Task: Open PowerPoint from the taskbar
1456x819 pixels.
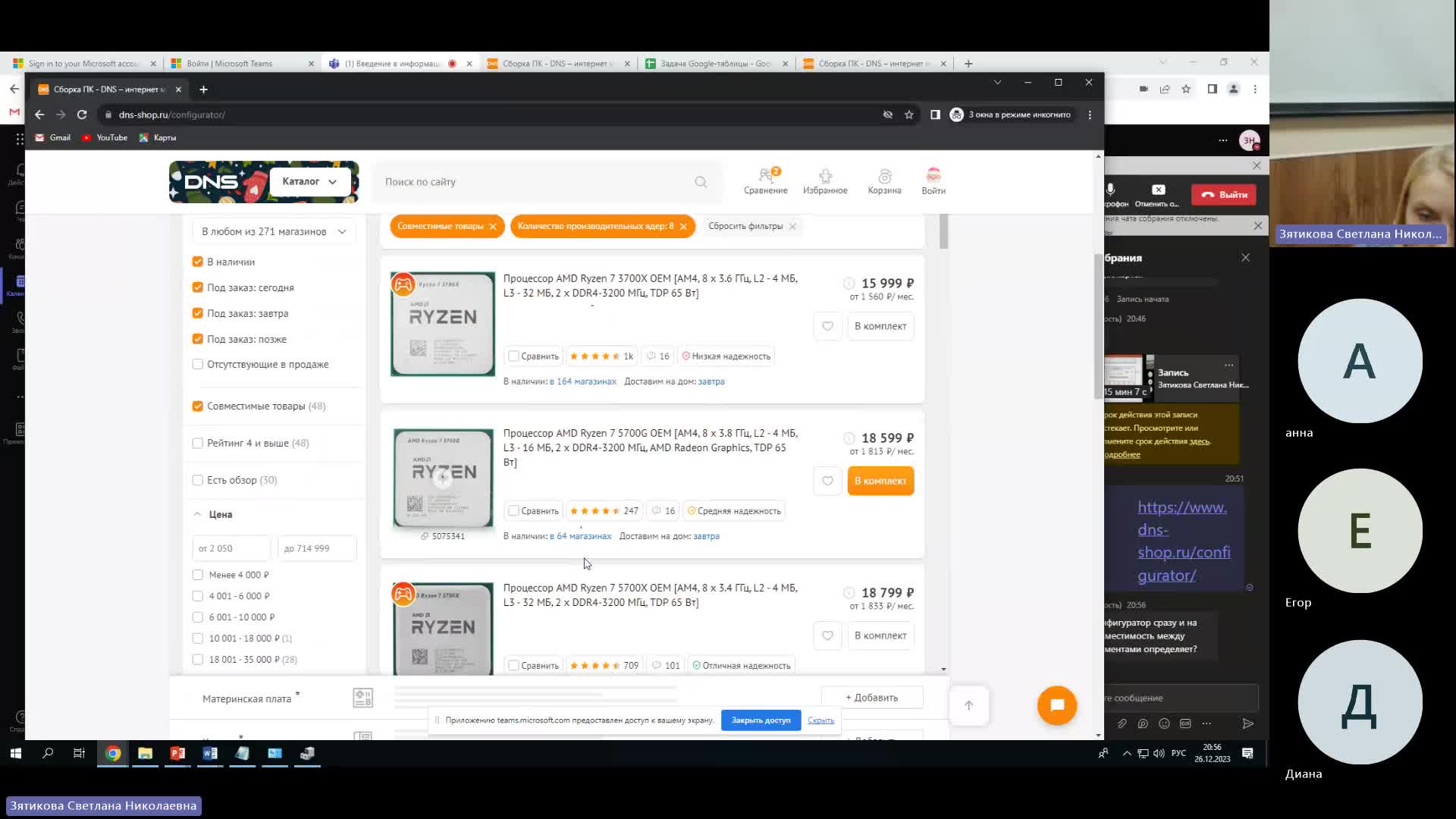Action: [x=177, y=753]
